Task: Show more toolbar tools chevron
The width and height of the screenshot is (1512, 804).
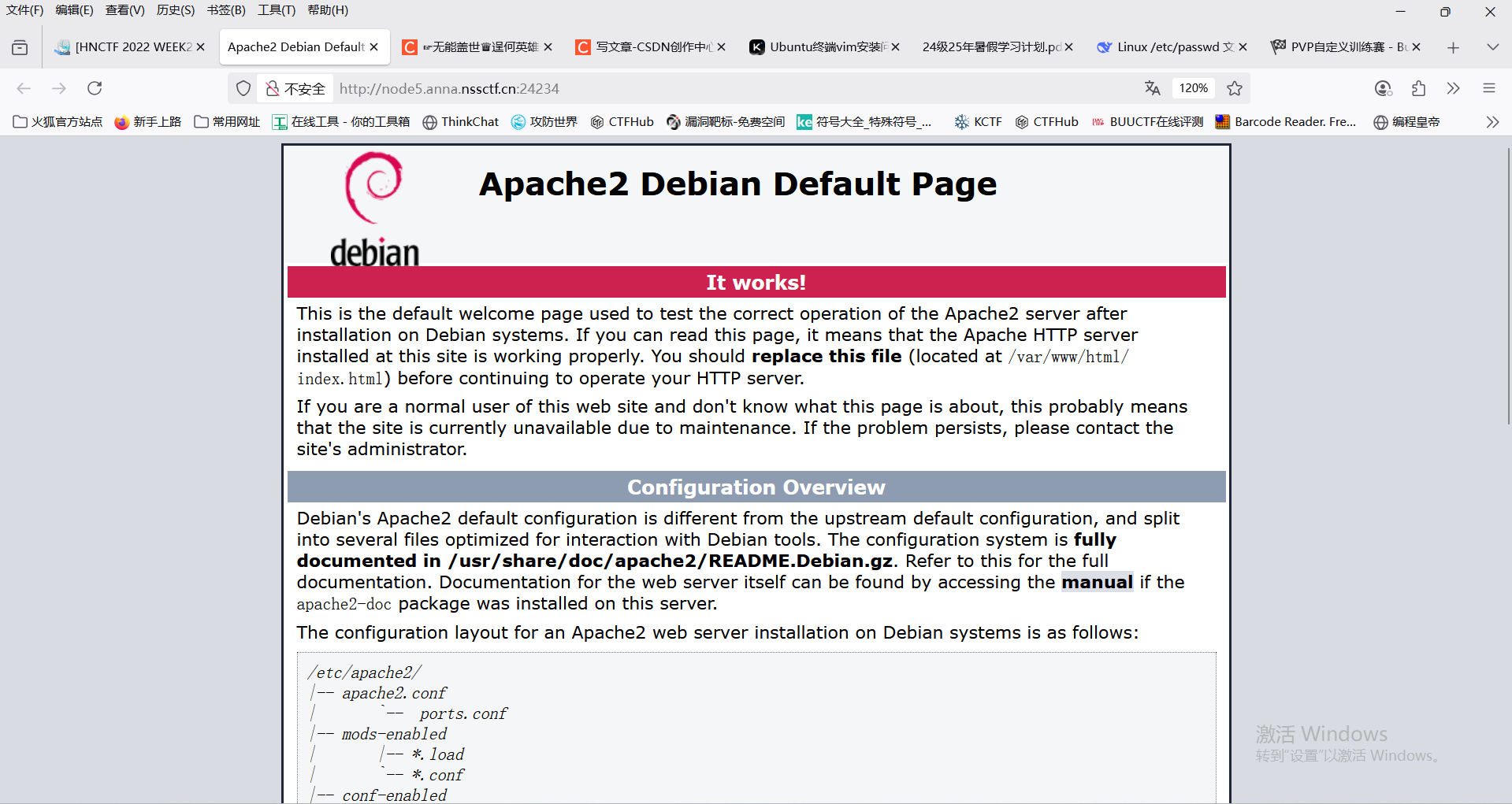Action: click(1454, 88)
